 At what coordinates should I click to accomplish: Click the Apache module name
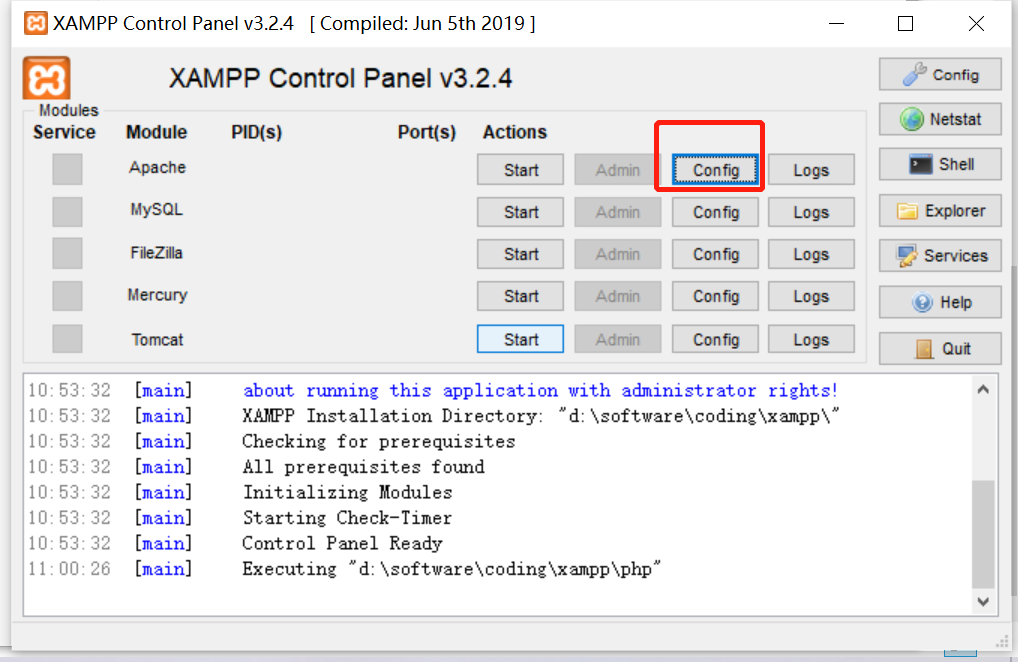(157, 167)
